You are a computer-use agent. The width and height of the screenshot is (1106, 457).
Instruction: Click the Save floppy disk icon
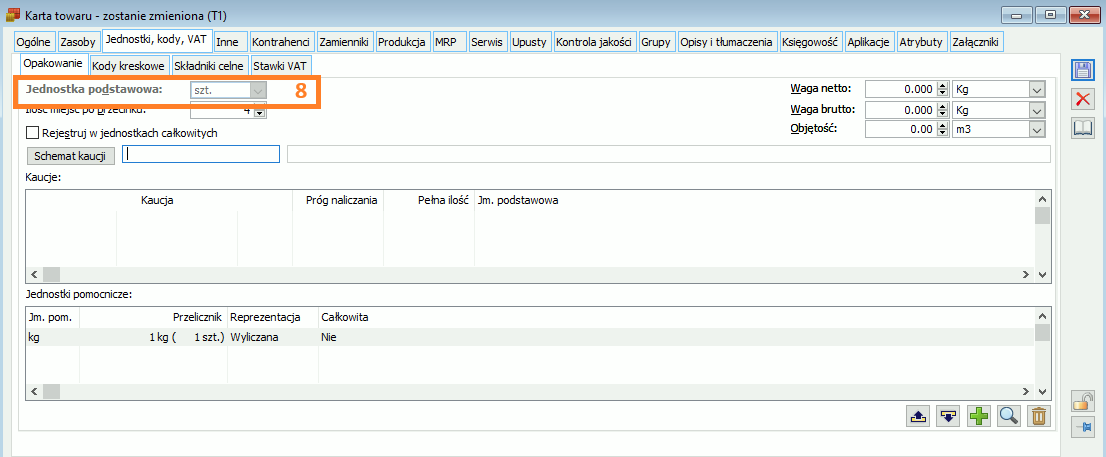[1082, 69]
